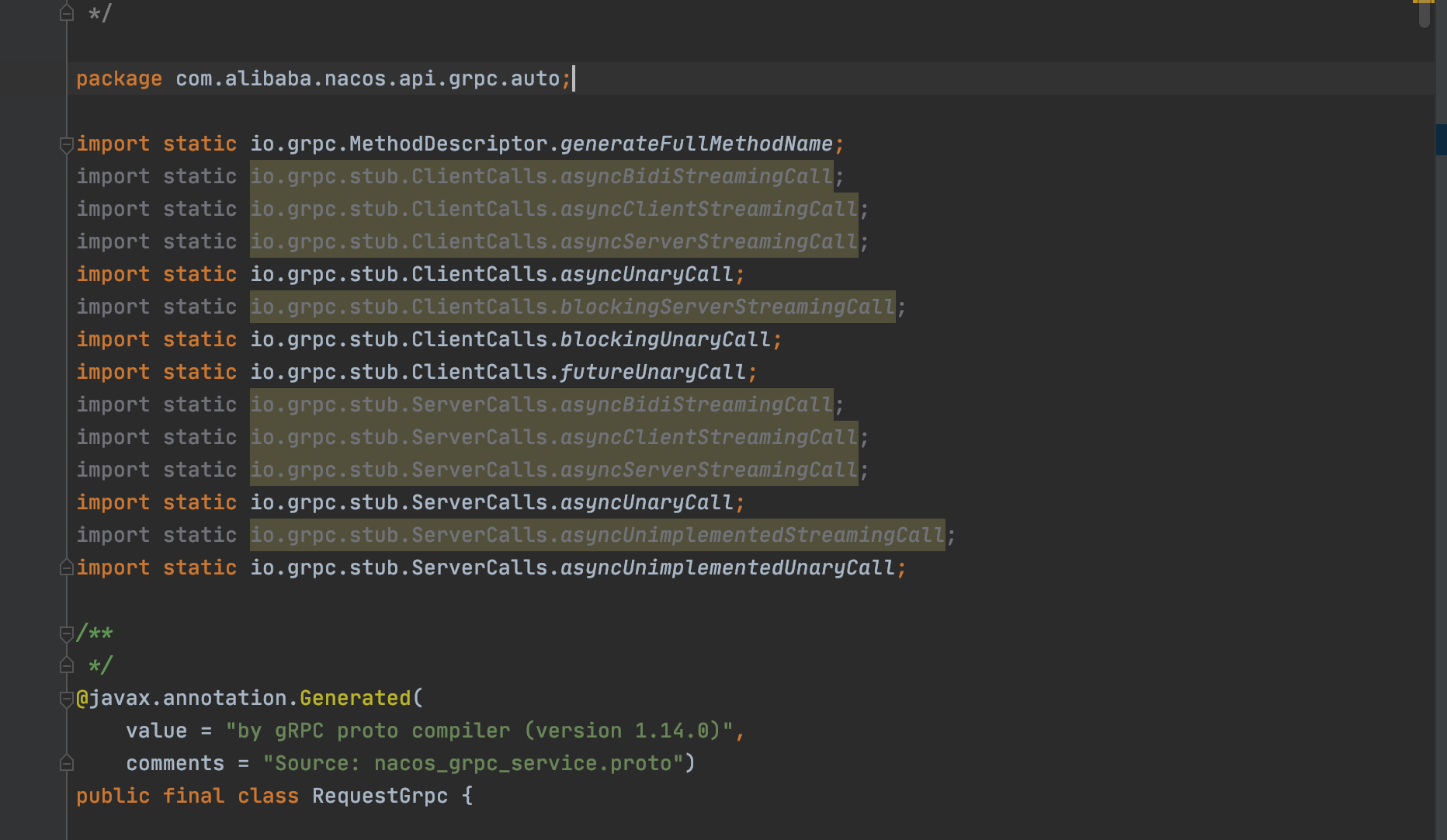Collapse the Javadoc comment above the Generated annotation
The image size is (1447, 840).
pos(66,632)
